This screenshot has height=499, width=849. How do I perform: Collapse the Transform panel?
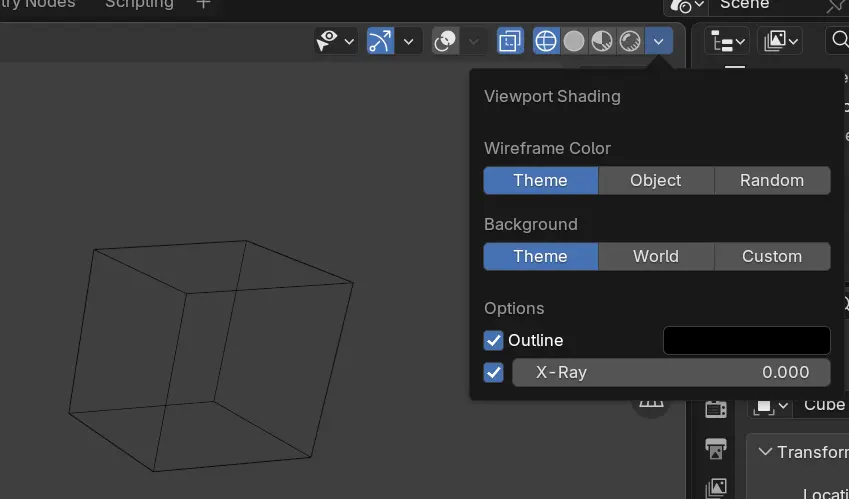[766, 452]
